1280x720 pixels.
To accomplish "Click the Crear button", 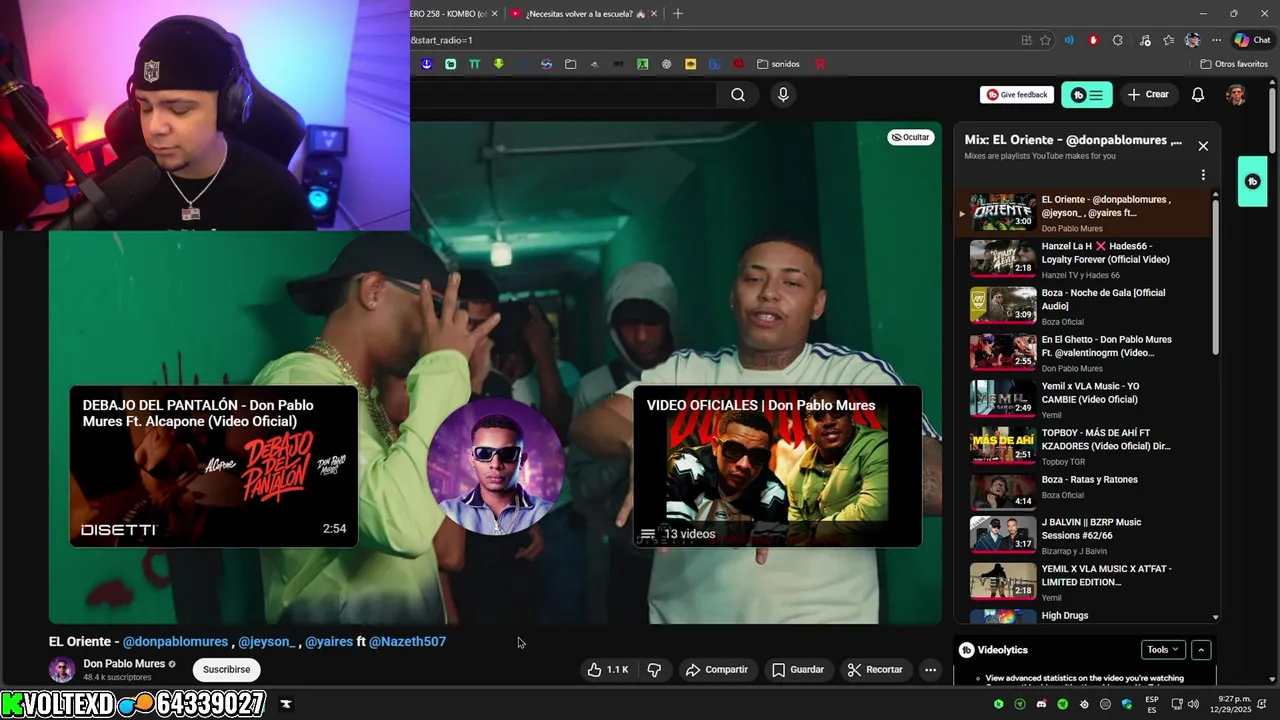I will tap(1148, 95).
